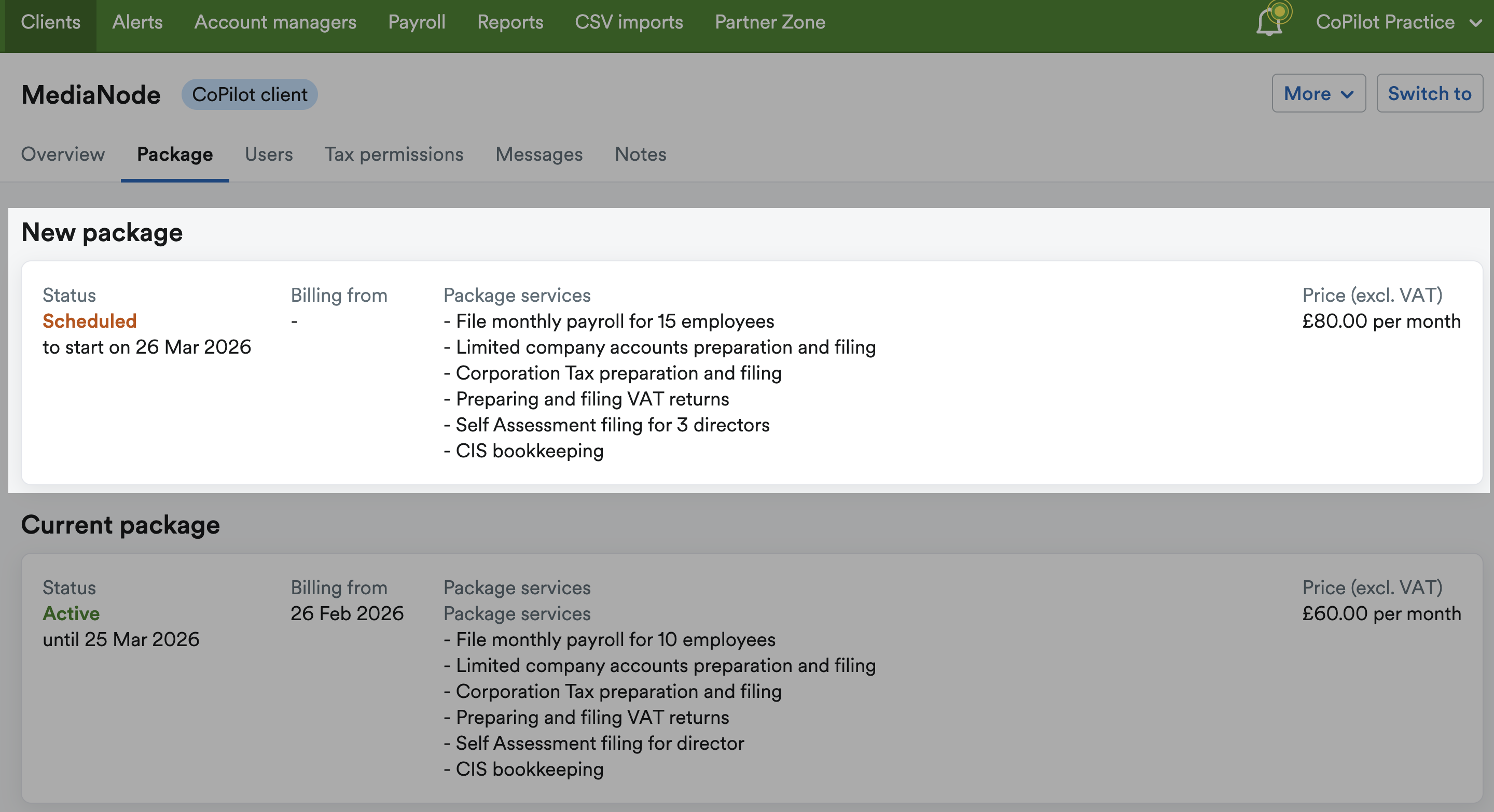
Task: Switch to the Messages tab
Action: (x=539, y=154)
